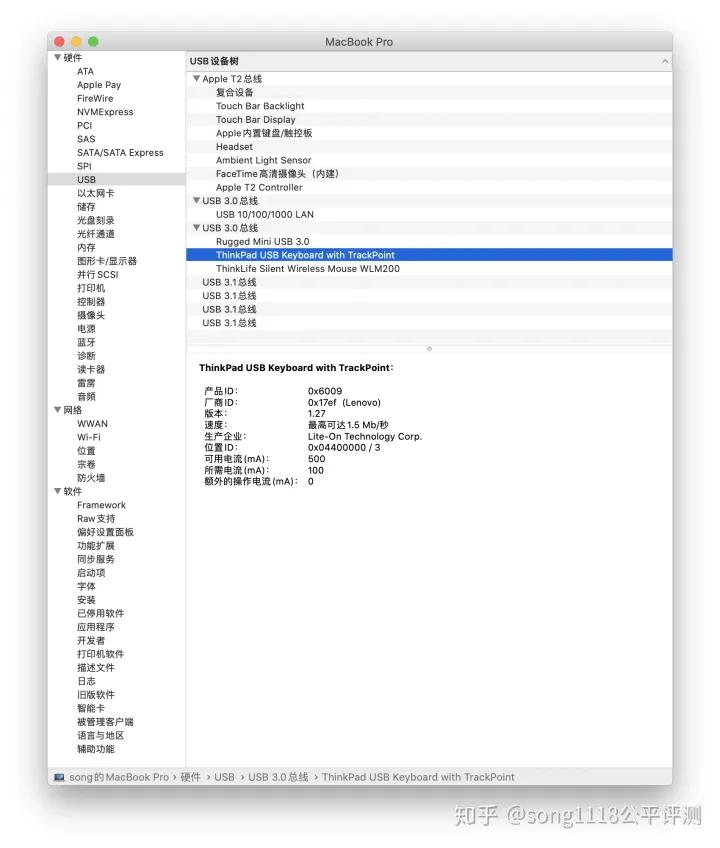Click Lite-On Technology Corp. manufacturer value

[x=365, y=436]
